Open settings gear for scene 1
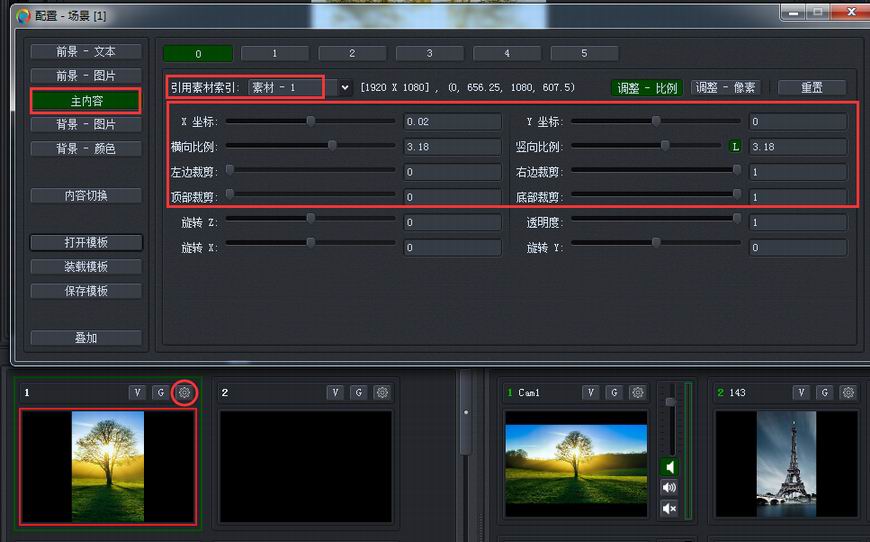The height and width of the screenshot is (542, 870). [184, 393]
